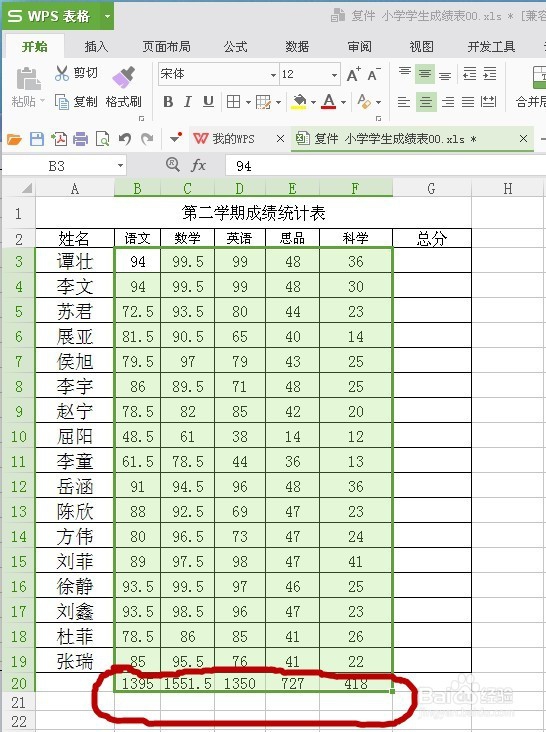This screenshot has width=546, height=732.
Task: Switch to the 公式 ribbon tab
Action: 235,47
